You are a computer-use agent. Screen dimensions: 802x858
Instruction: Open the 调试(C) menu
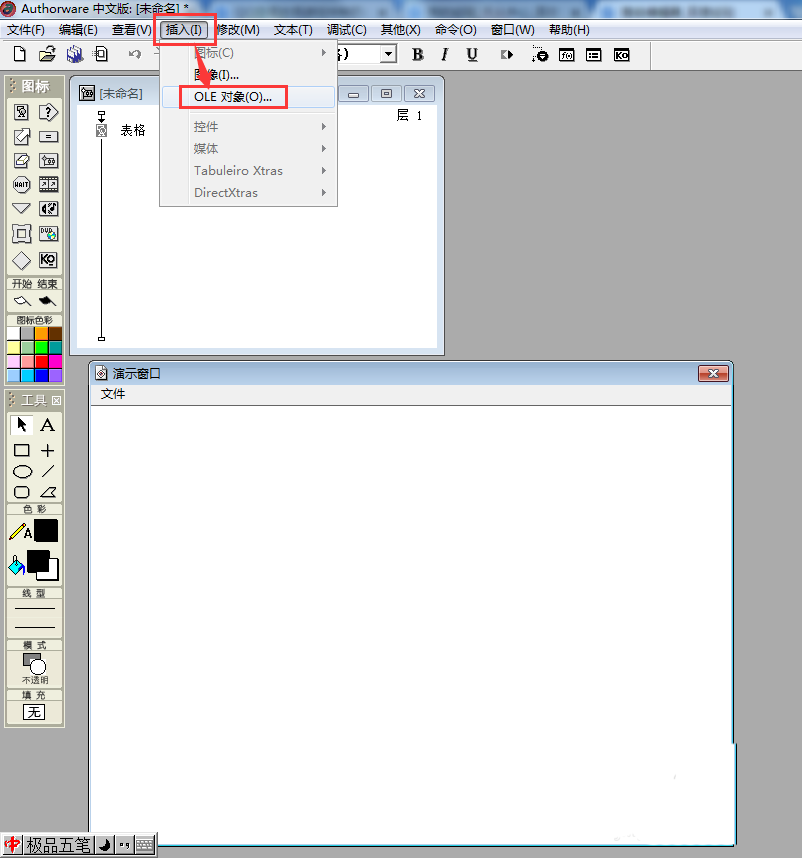tap(346, 30)
